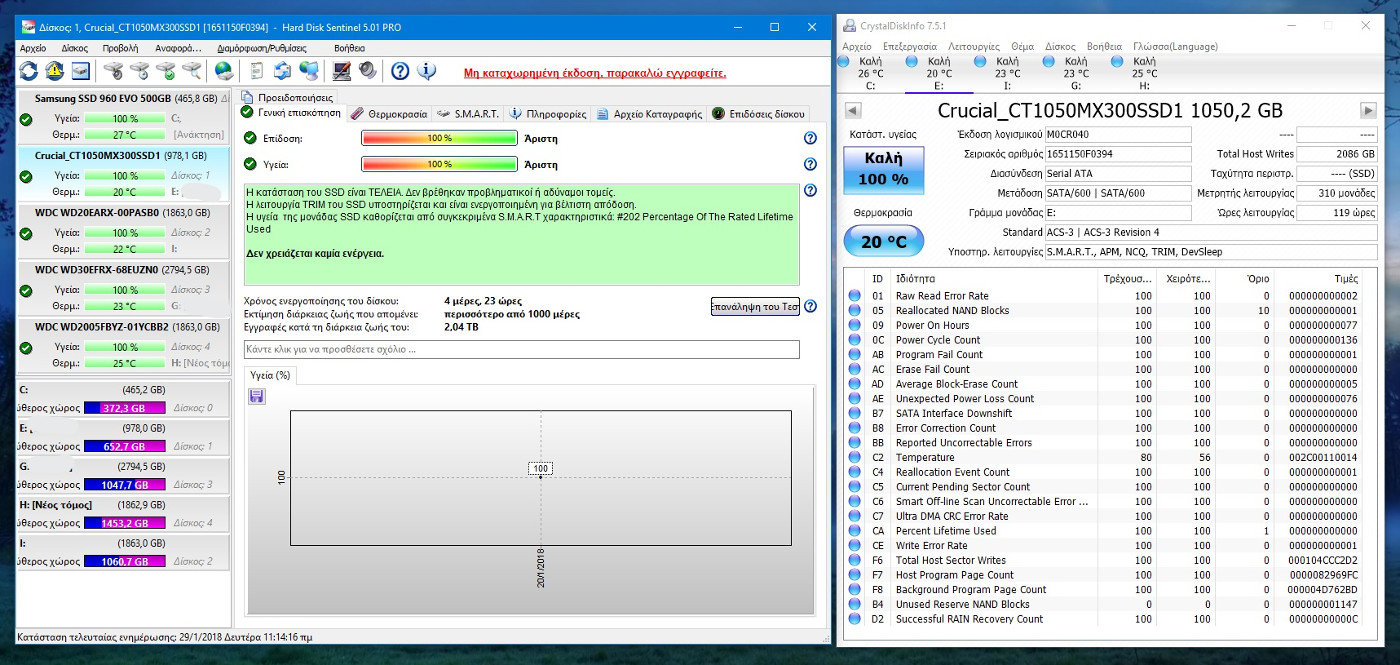Go to next disk arrow in CrystalDiskInfo
The width and height of the screenshot is (1400, 665).
[x=1368, y=110]
